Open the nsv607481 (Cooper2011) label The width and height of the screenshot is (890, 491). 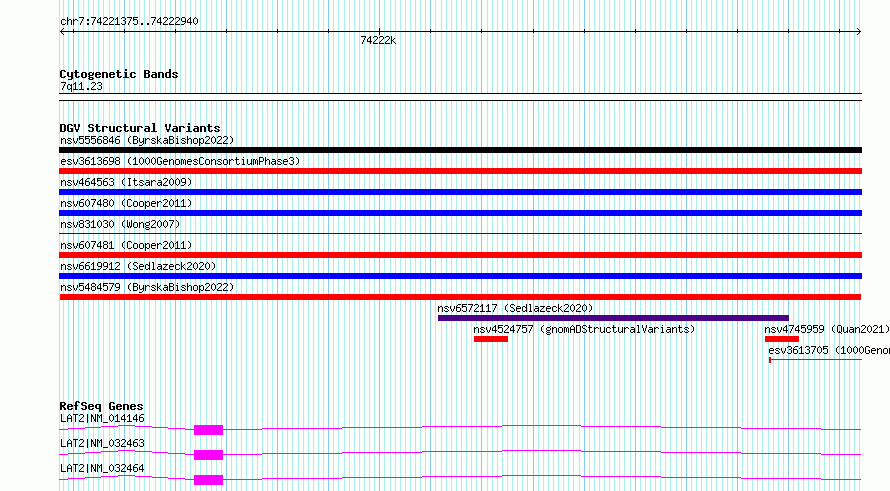pyautogui.click(x=126, y=245)
